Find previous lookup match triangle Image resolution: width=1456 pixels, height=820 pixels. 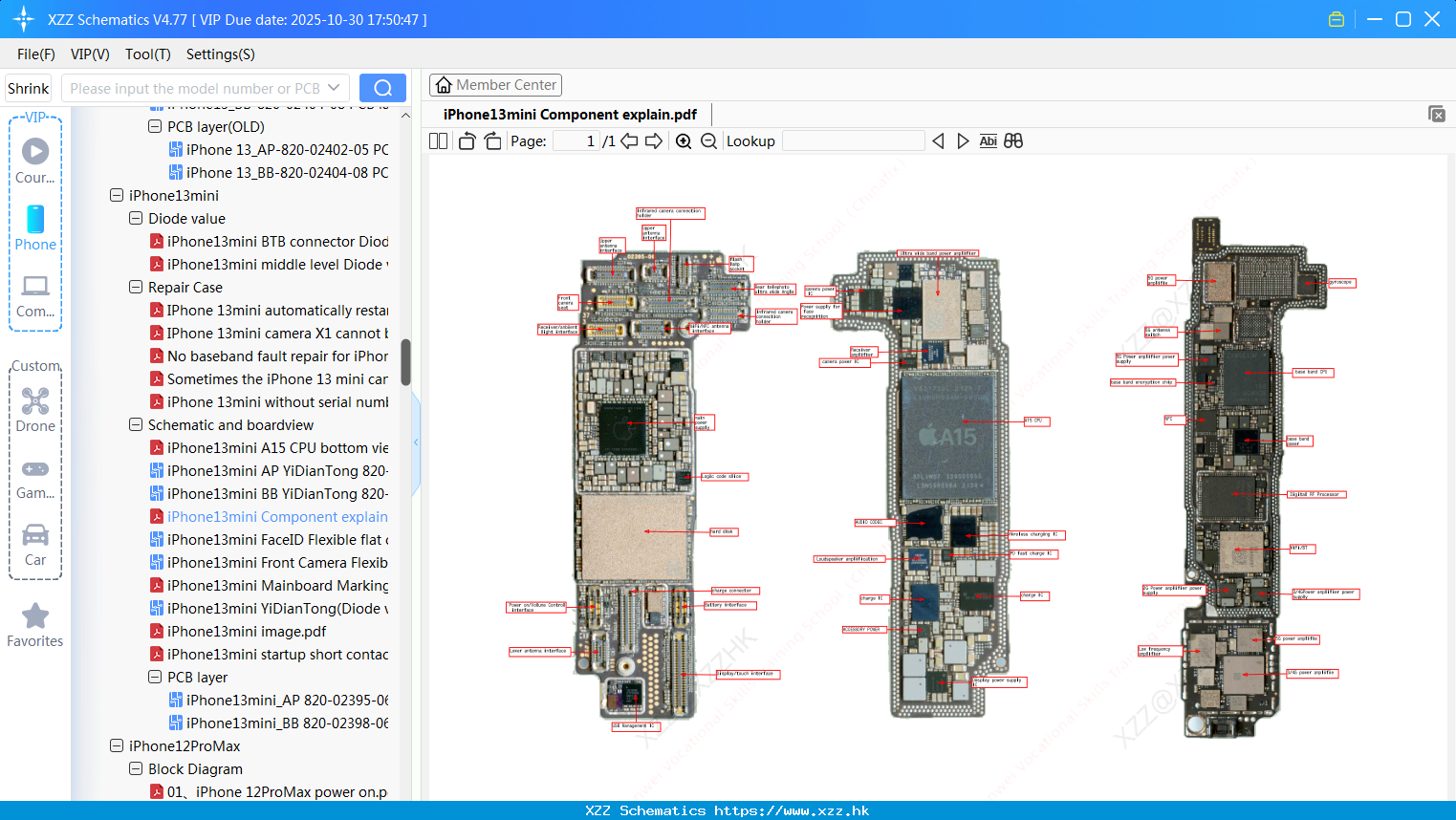click(x=938, y=140)
